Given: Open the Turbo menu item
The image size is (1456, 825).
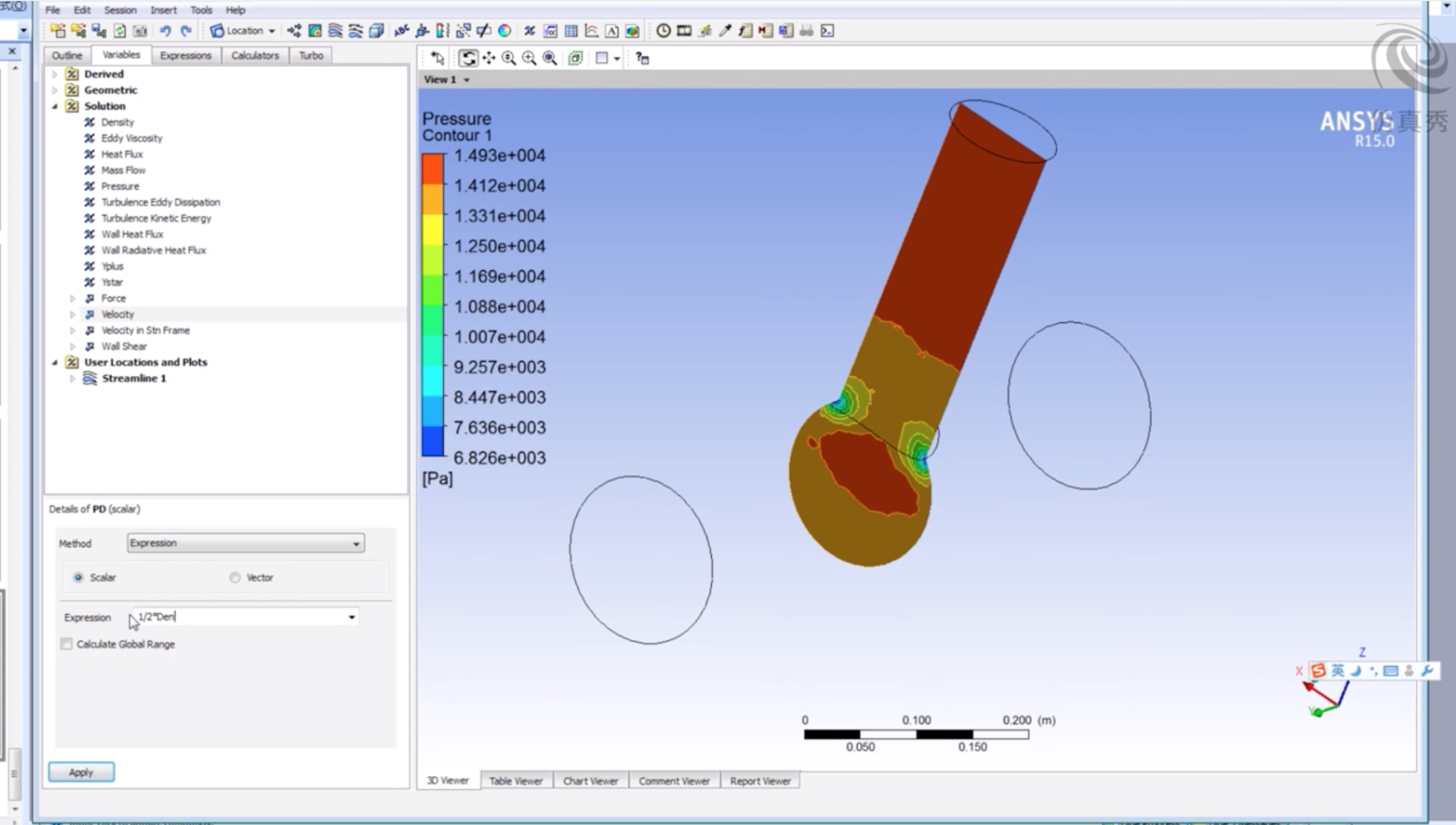Looking at the screenshot, I should (x=310, y=55).
